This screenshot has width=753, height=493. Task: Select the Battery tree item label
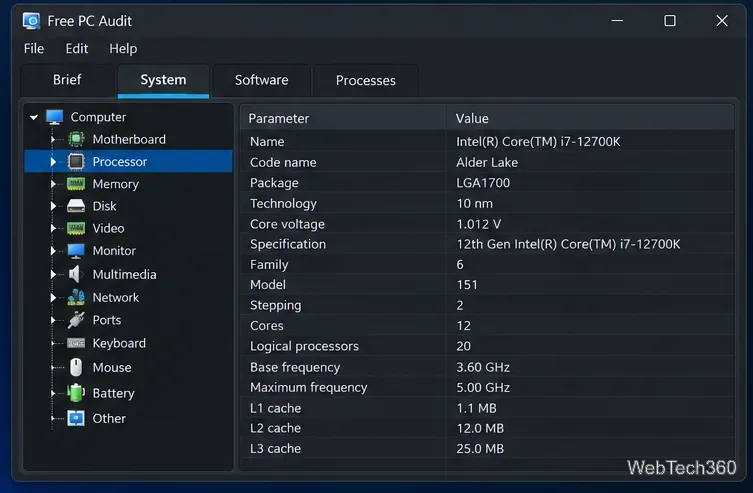pyautogui.click(x=113, y=393)
